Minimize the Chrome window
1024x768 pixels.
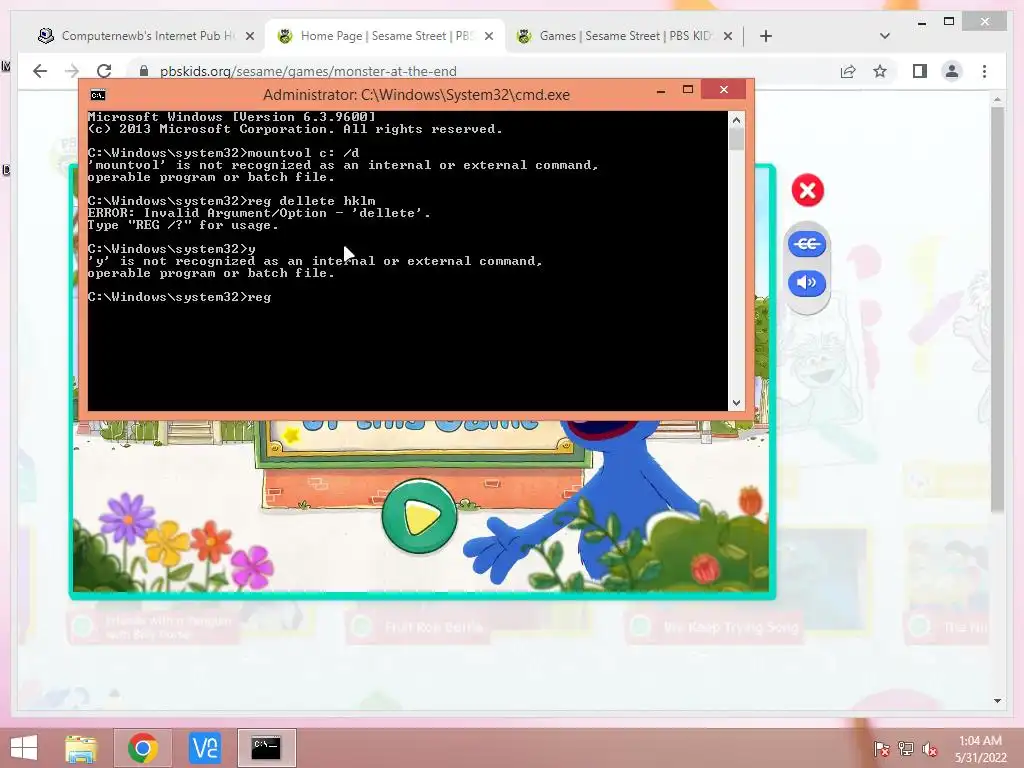click(x=922, y=22)
